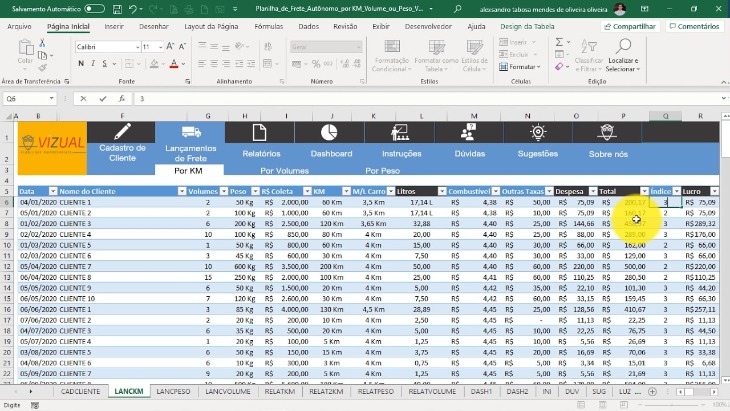This screenshot has width=730, height=411.
Task: Open the number format dropdown
Action: point(358,47)
